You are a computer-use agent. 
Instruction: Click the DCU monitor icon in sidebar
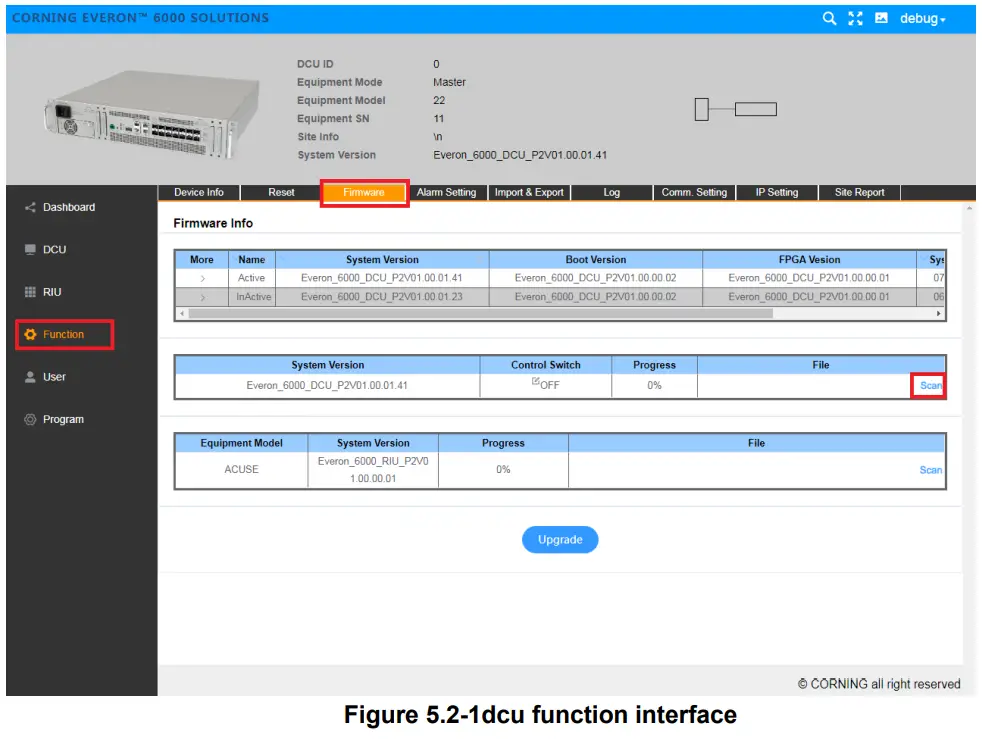(29, 250)
